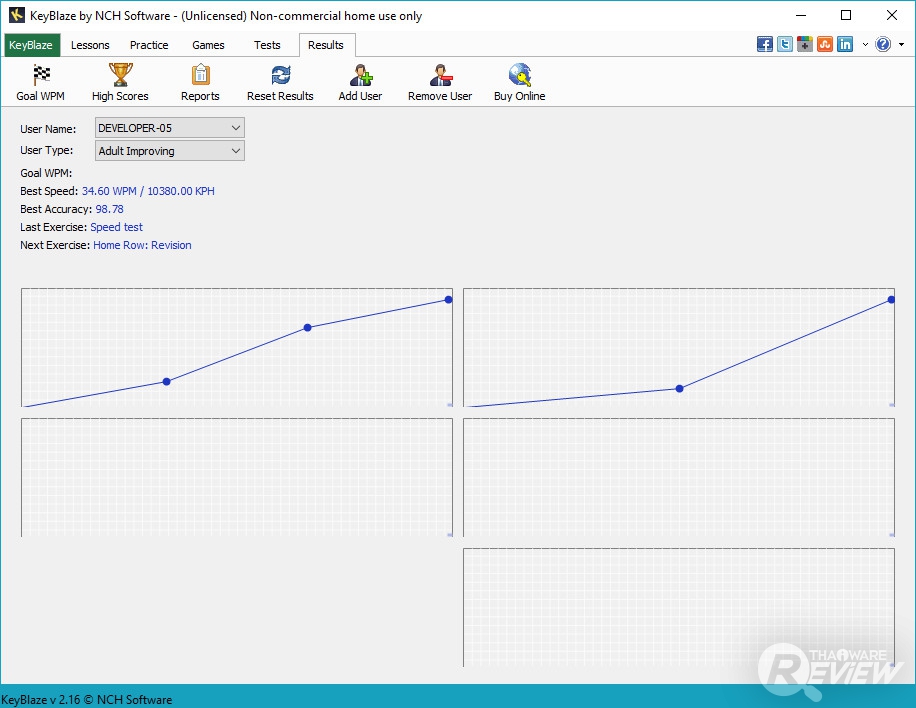The height and width of the screenshot is (708, 916).
Task: Select the Results tab
Action: click(326, 45)
